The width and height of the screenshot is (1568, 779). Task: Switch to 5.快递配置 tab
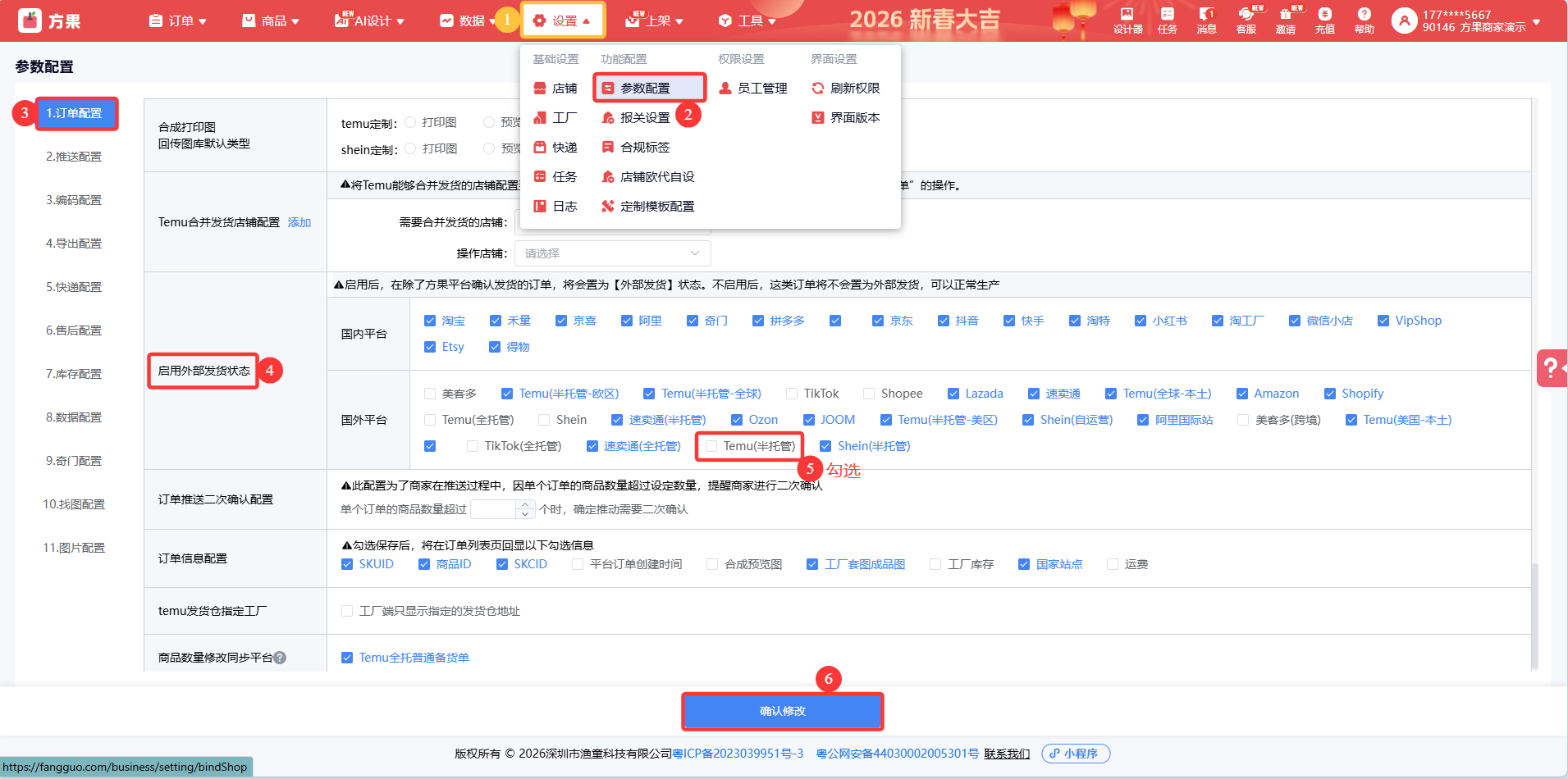[x=74, y=287]
